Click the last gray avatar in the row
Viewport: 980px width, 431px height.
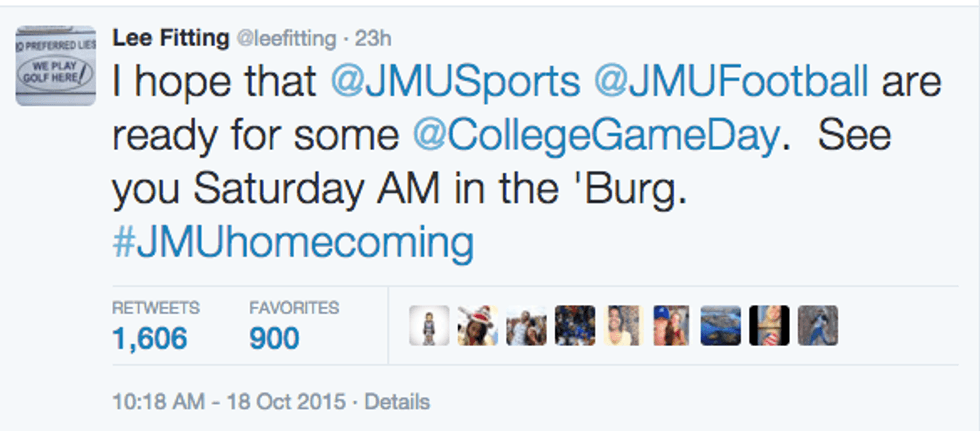pos(817,326)
